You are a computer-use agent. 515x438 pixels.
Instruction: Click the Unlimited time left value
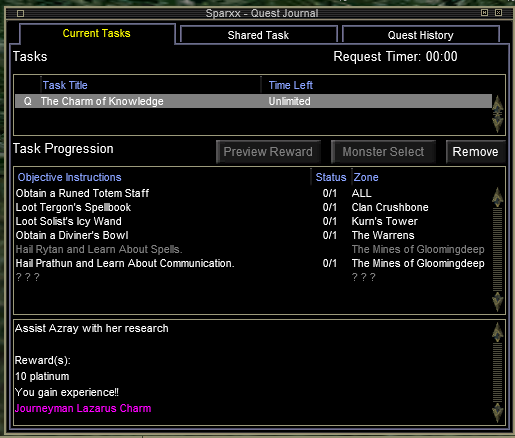[x=289, y=101]
